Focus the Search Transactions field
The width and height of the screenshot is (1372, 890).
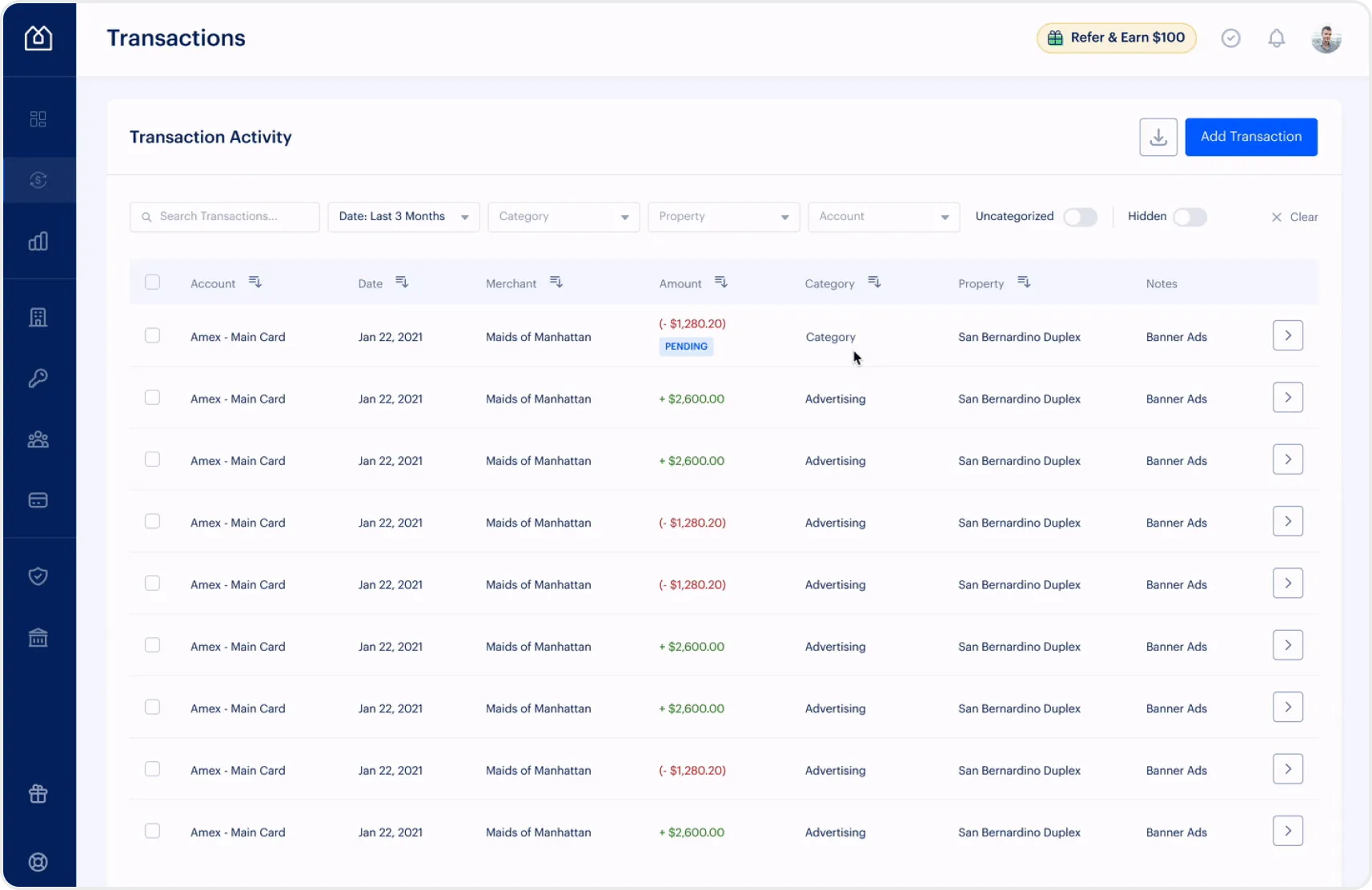click(225, 217)
